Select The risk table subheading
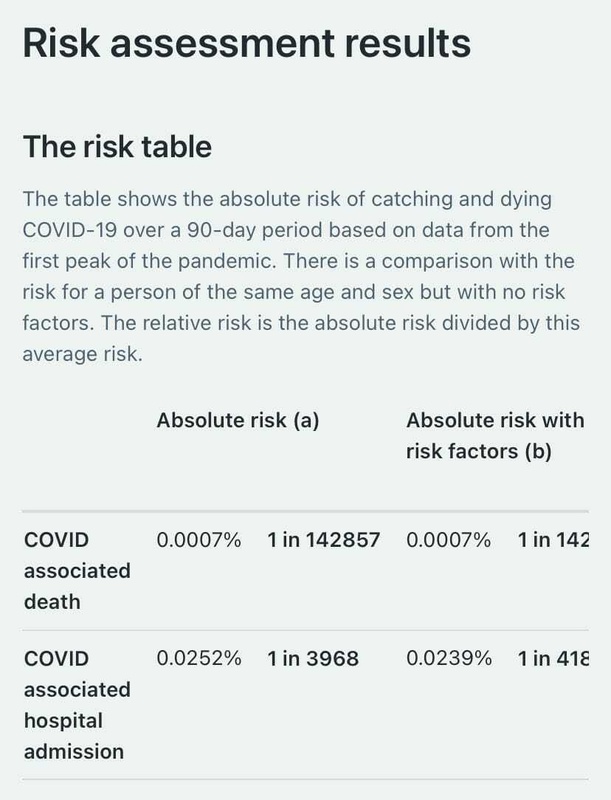Viewport: 611px width, 800px height. 117,147
